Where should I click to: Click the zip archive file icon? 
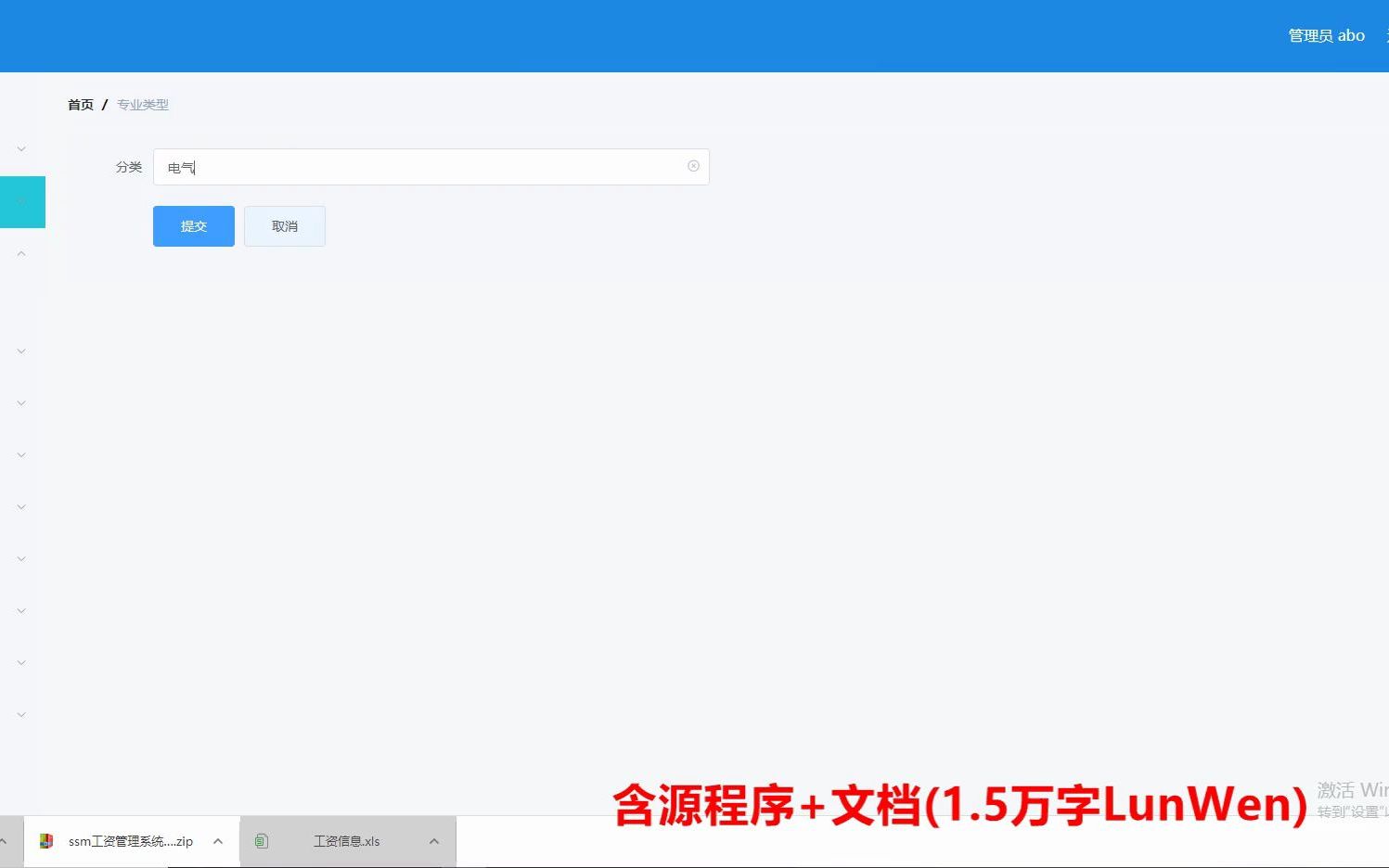pos(45,841)
